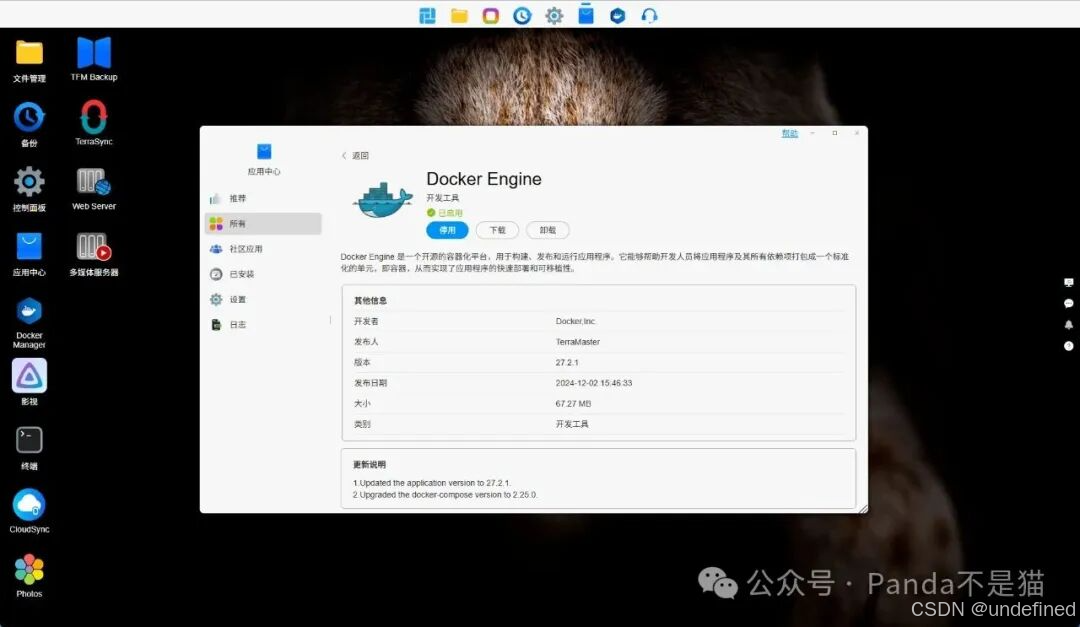Open the gear settings icon in top bar

click(554, 15)
